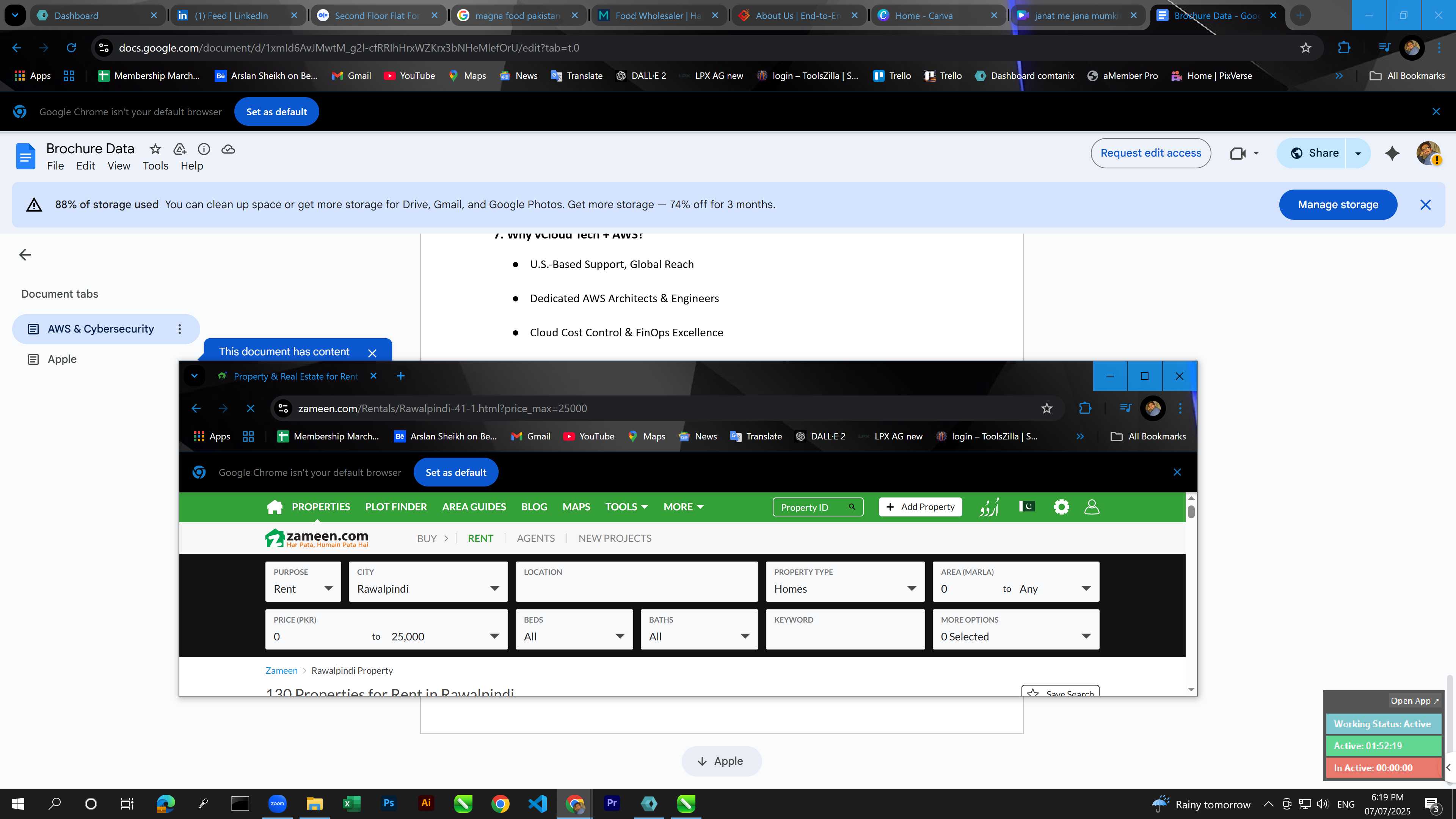The height and width of the screenshot is (819, 1456).
Task: Open the MORE menu on zameen
Action: click(683, 507)
